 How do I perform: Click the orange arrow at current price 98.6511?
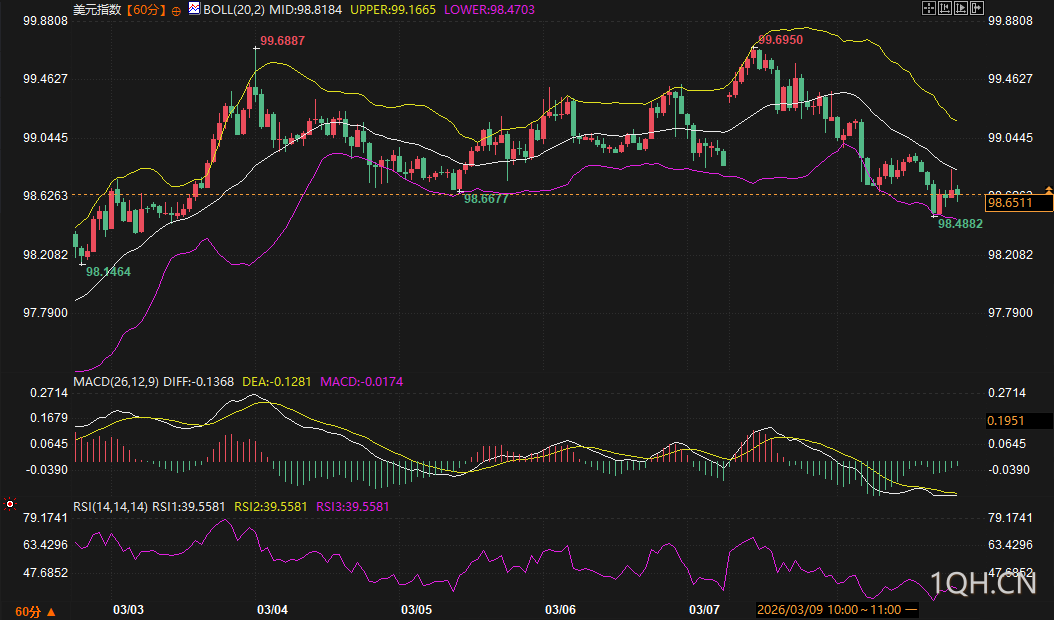click(1048, 190)
